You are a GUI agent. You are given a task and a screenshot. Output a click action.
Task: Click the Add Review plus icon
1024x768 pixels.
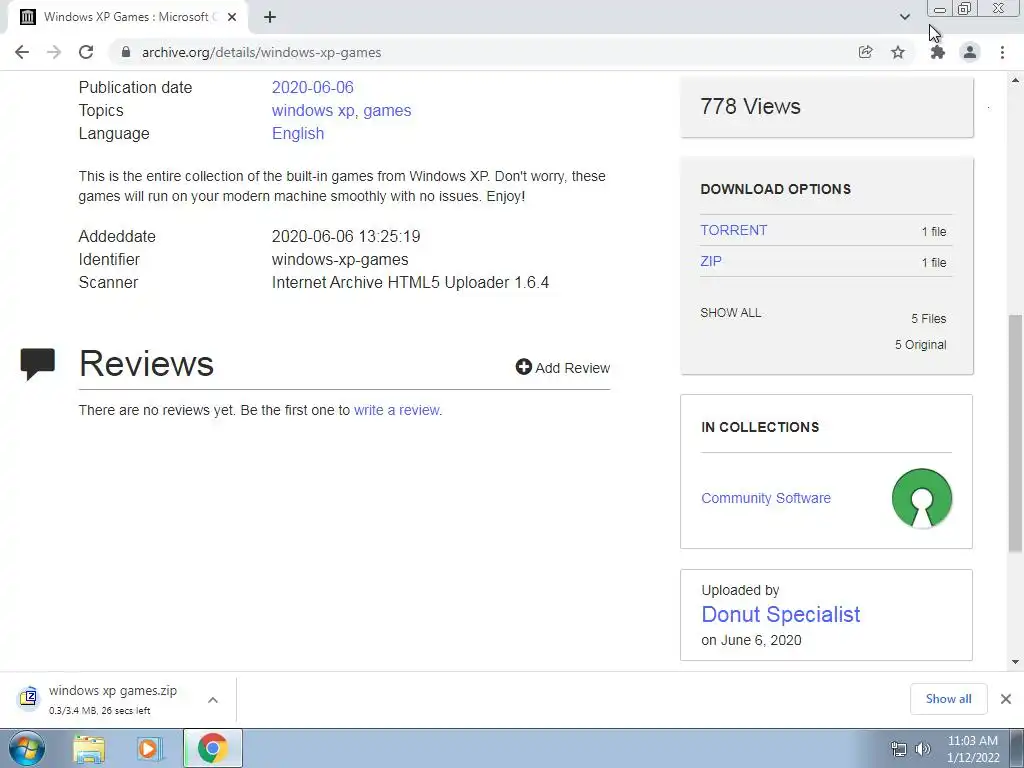523,367
